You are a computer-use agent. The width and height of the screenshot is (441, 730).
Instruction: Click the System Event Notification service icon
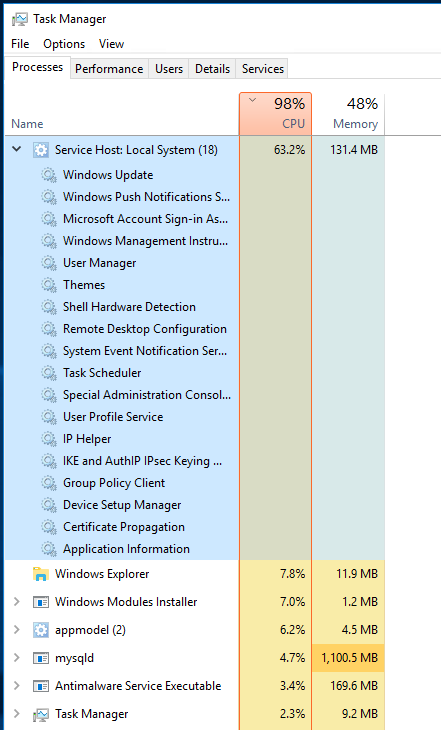(48, 351)
